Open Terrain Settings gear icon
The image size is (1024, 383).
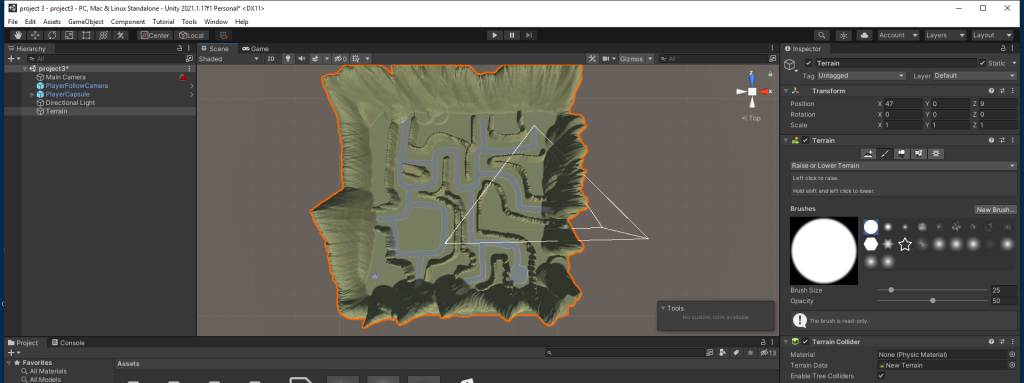[x=936, y=154]
